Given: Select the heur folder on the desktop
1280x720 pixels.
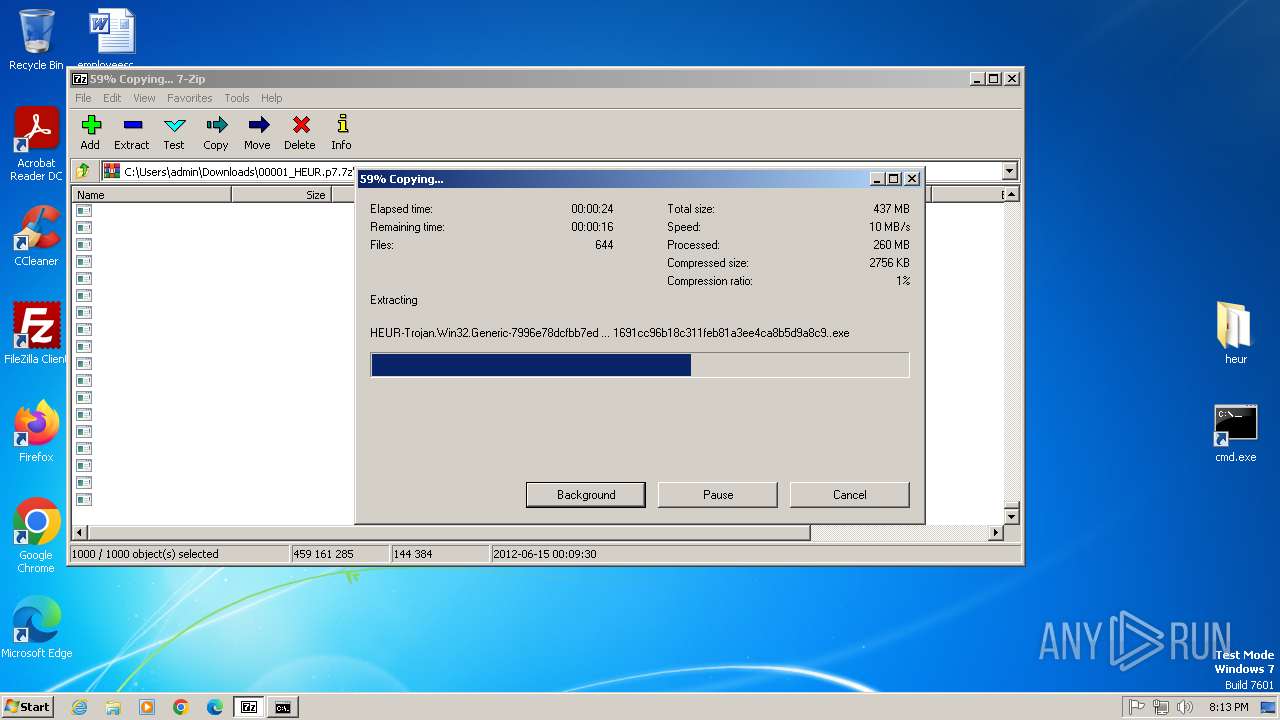Looking at the screenshot, I should coord(1236,333).
